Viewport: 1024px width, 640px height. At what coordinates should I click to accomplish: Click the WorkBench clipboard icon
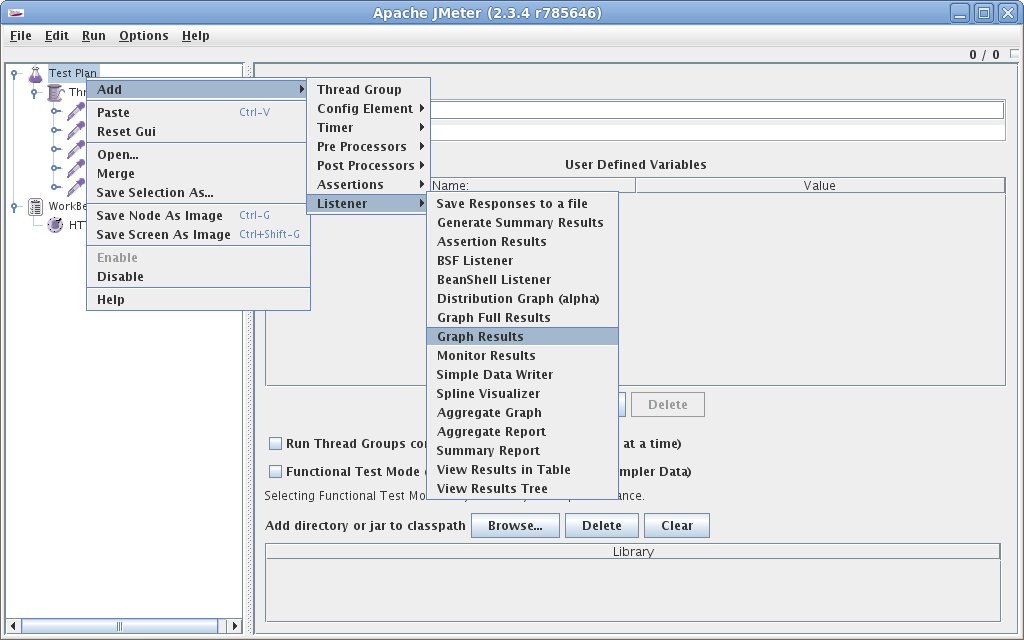tap(35, 206)
